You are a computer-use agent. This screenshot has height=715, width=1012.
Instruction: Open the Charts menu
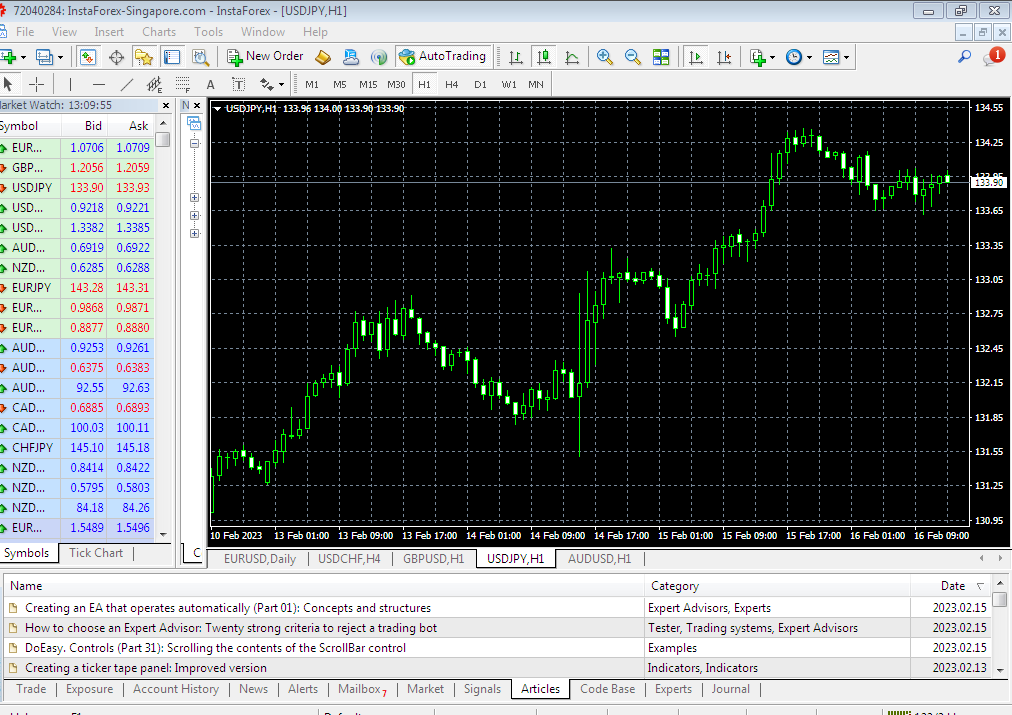(159, 32)
